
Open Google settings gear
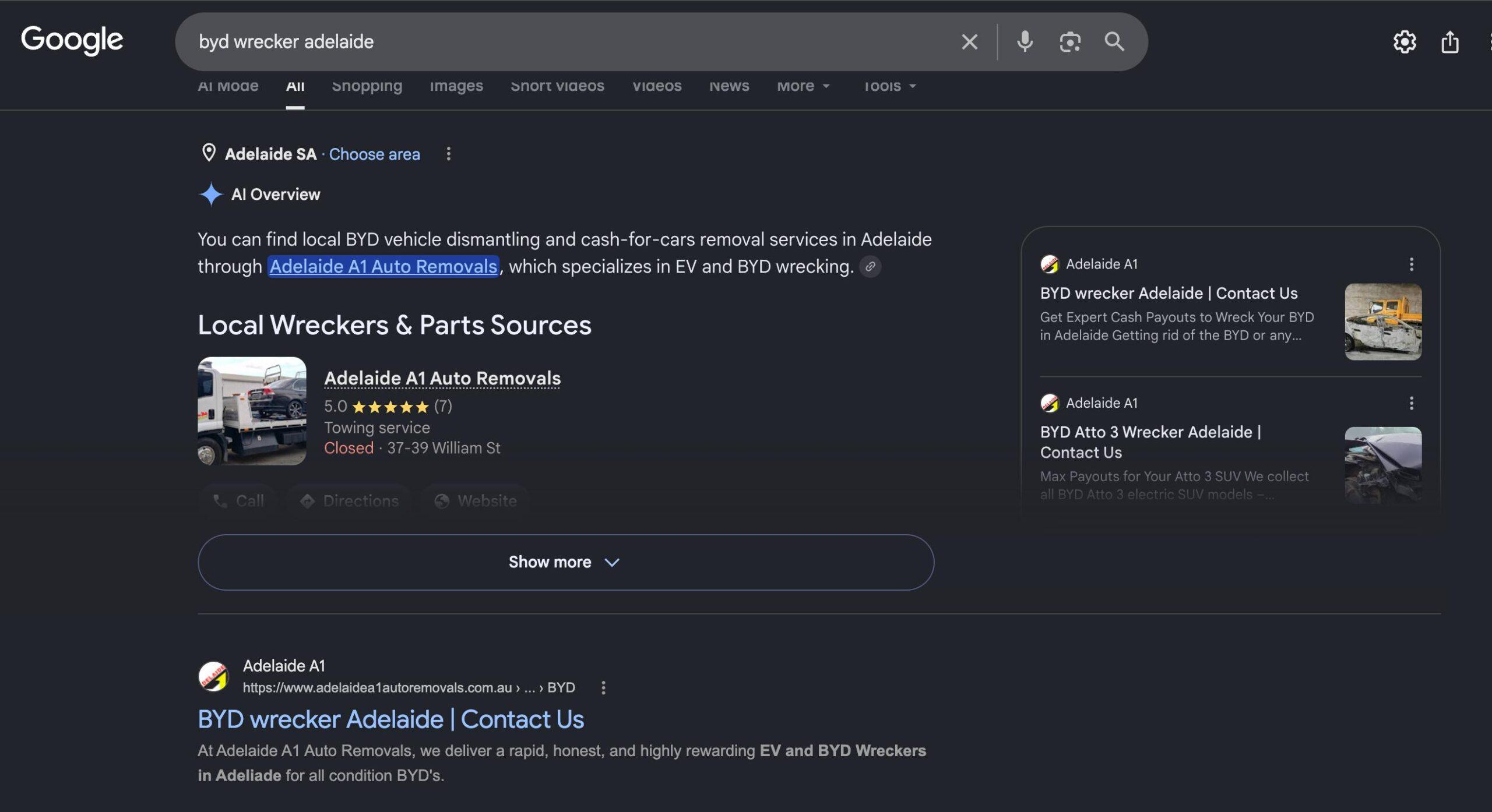click(1405, 42)
